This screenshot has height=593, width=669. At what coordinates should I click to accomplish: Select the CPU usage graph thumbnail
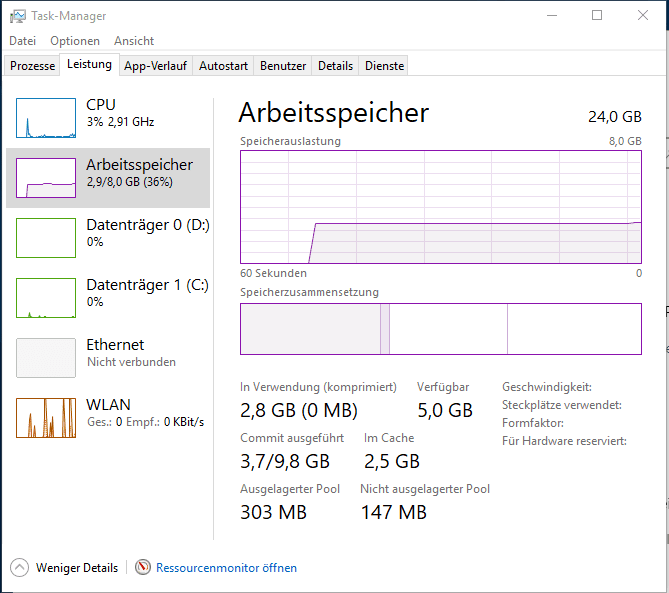tap(46, 118)
